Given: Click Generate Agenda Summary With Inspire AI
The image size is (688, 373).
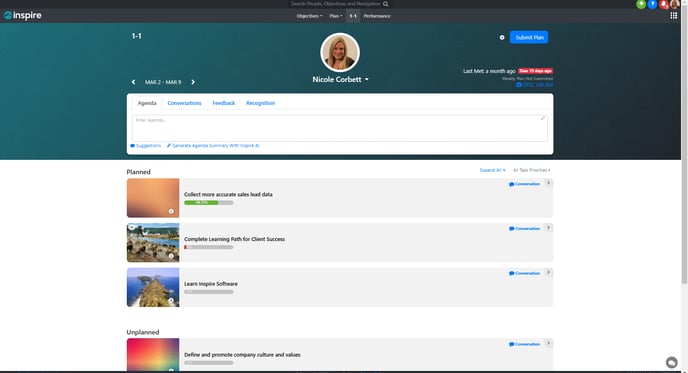Looking at the screenshot, I should [x=213, y=146].
